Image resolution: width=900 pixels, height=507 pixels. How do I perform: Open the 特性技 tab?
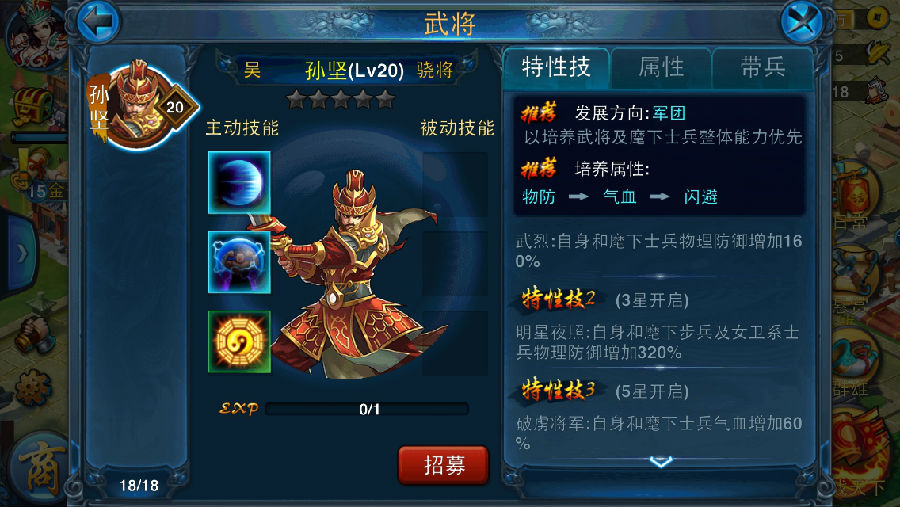556,68
